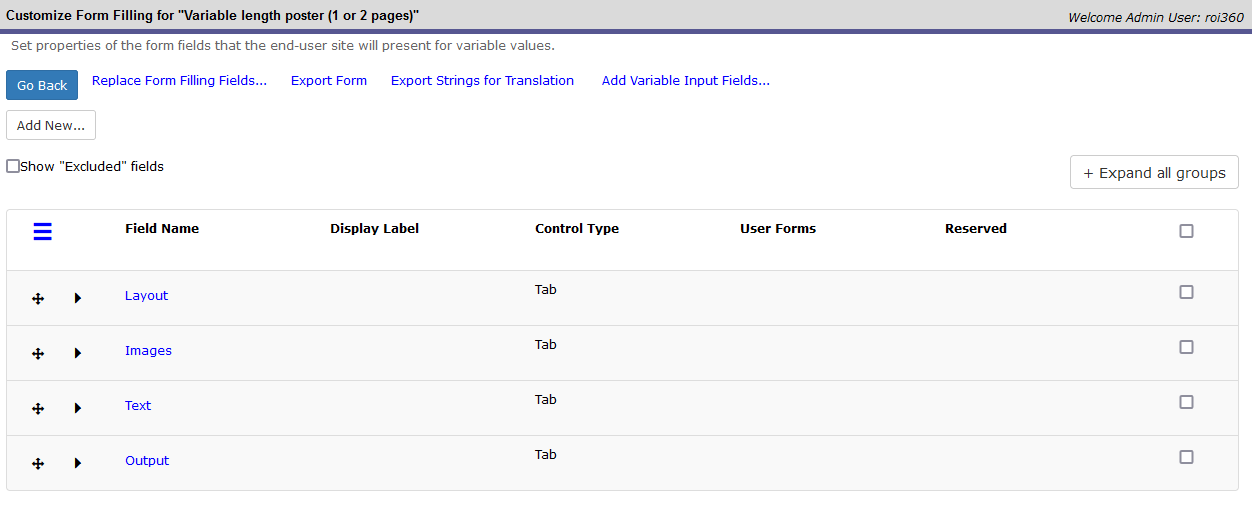Click the move handle for Layout row
The width and height of the screenshot is (1252, 510).
click(x=38, y=298)
